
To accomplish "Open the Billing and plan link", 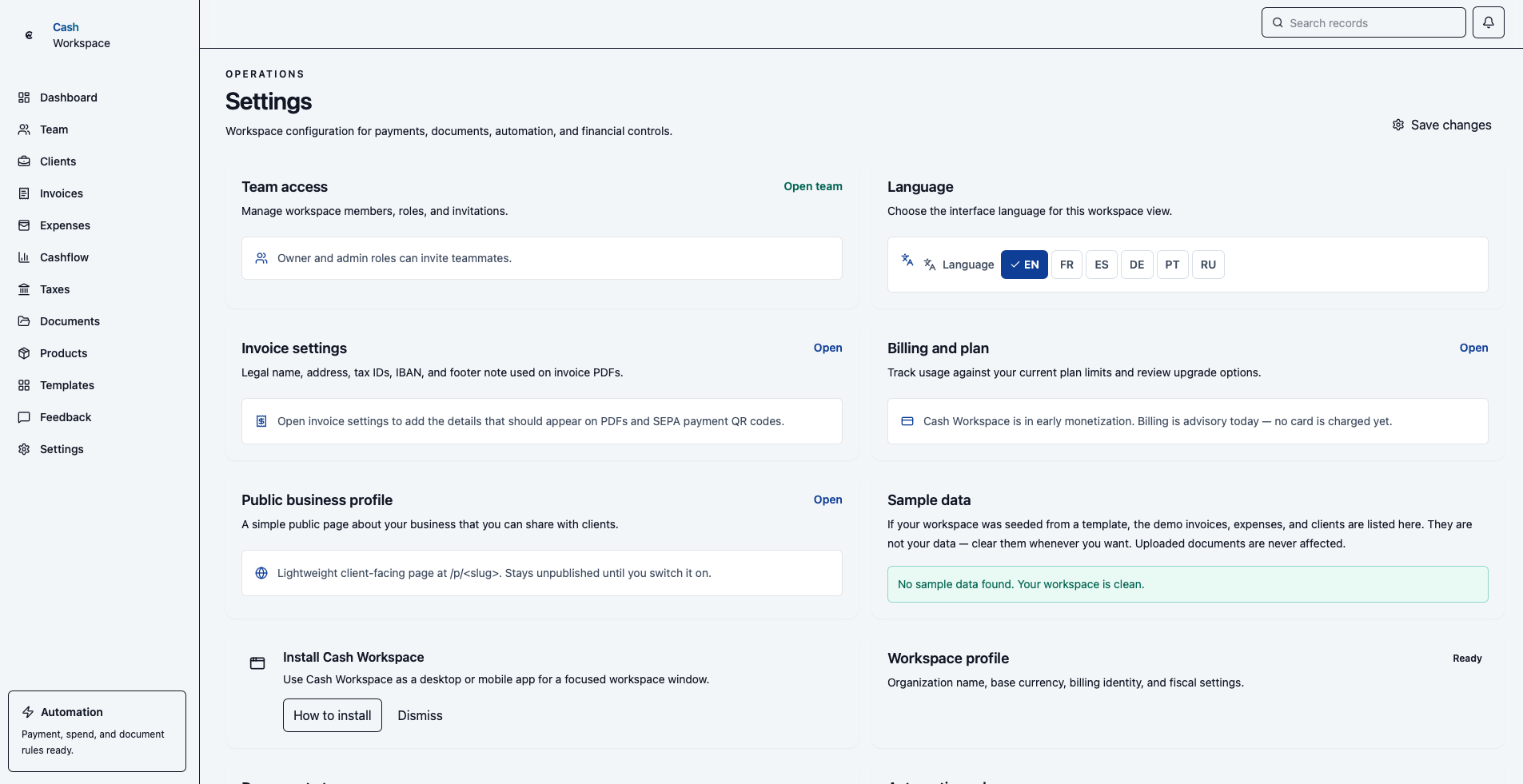I will point(1473,348).
